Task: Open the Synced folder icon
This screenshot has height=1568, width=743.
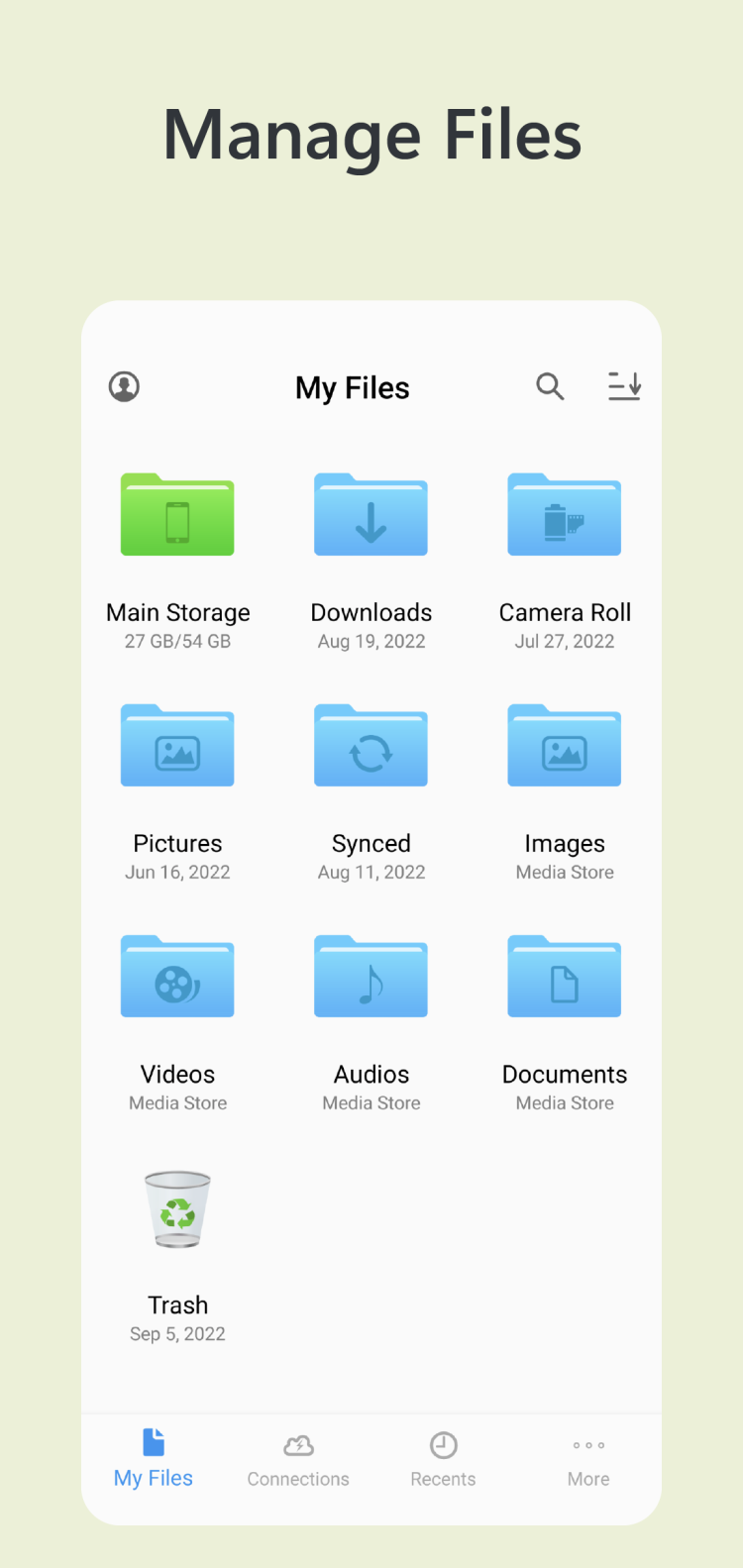Action: click(371, 746)
